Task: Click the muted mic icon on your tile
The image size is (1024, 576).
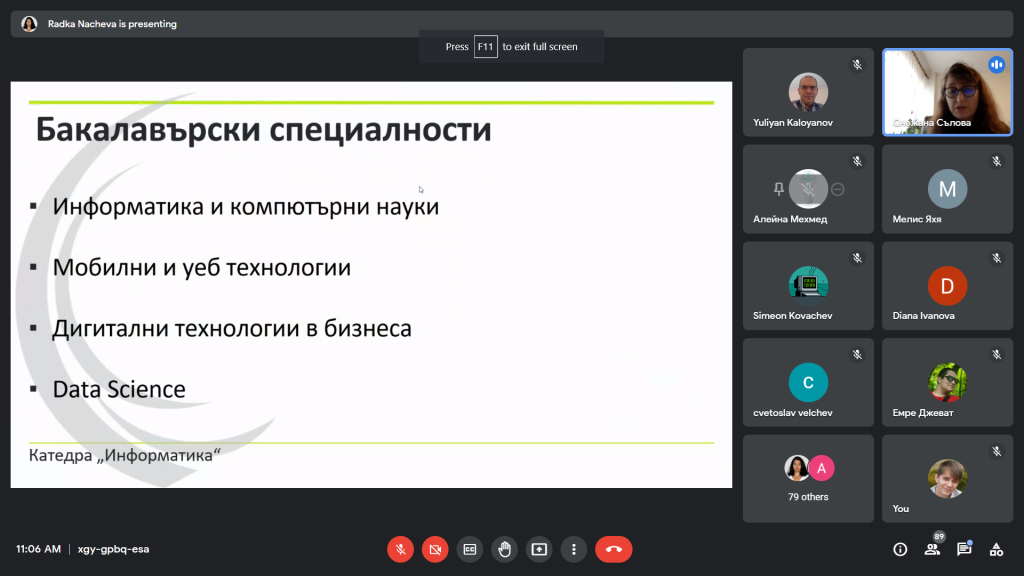Action: pos(997,451)
